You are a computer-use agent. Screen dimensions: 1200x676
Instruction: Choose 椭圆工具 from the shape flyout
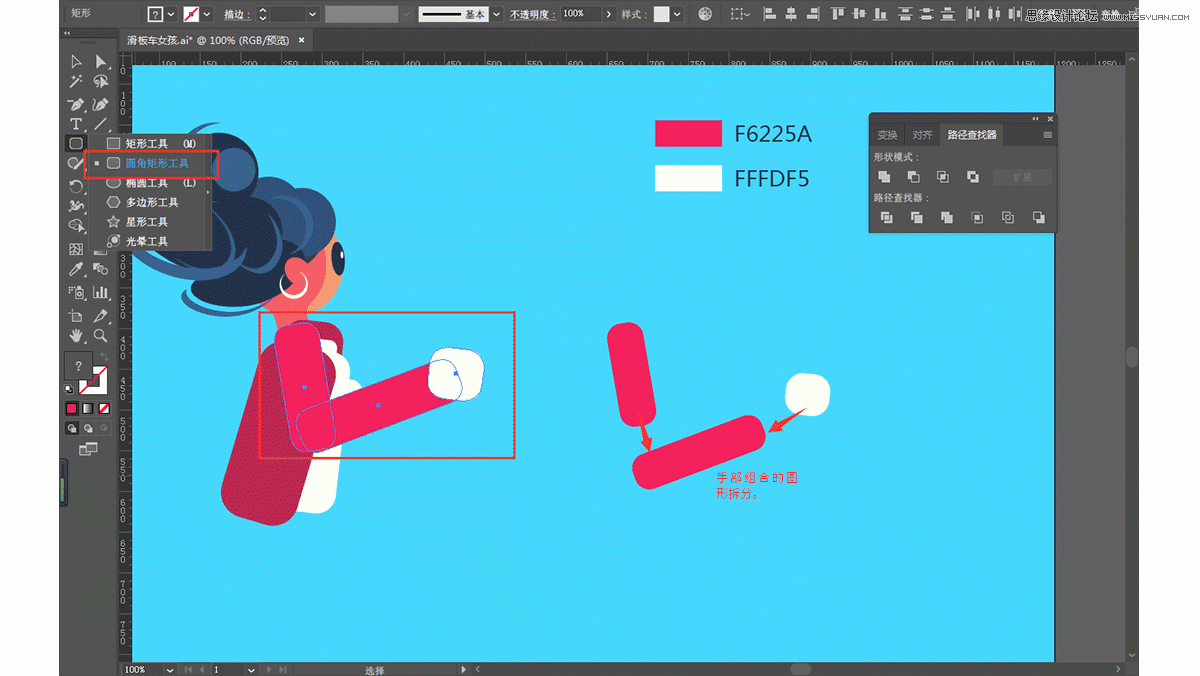pyautogui.click(x=146, y=183)
